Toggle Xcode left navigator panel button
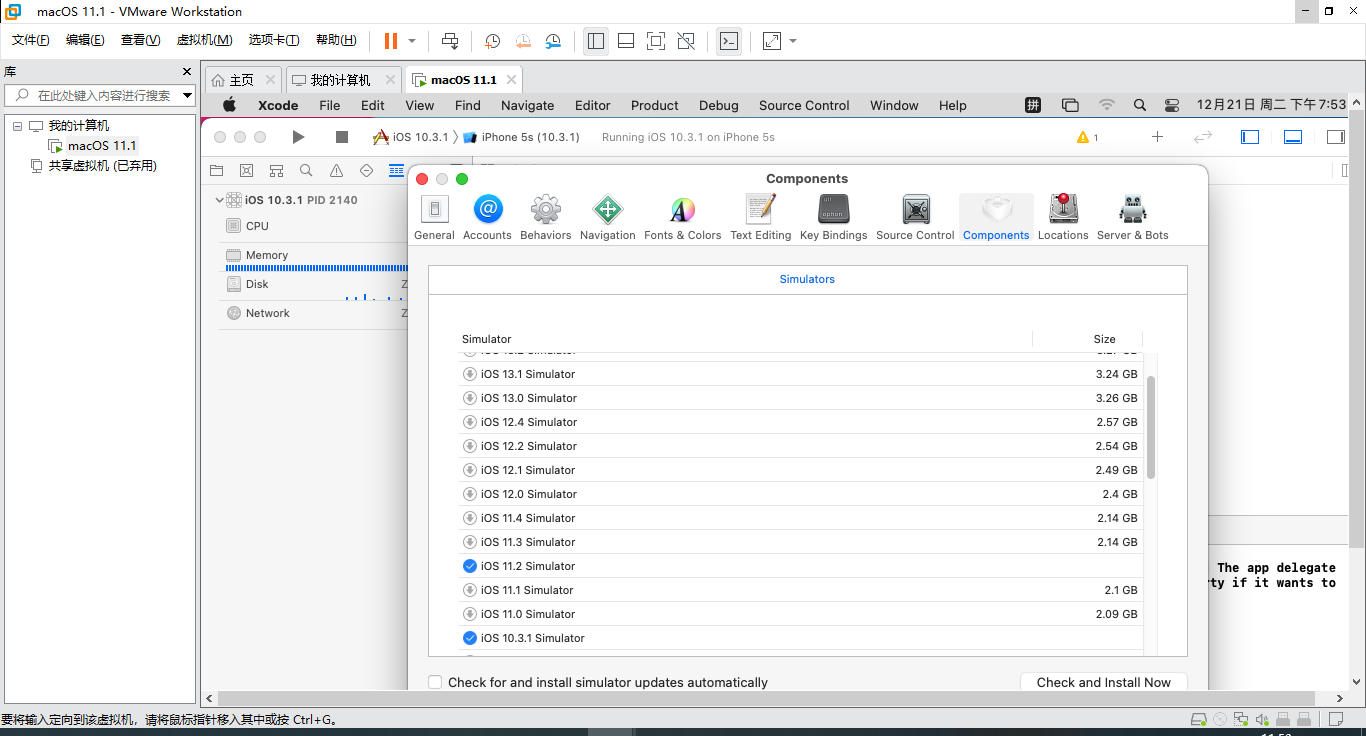 tap(1250, 137)
